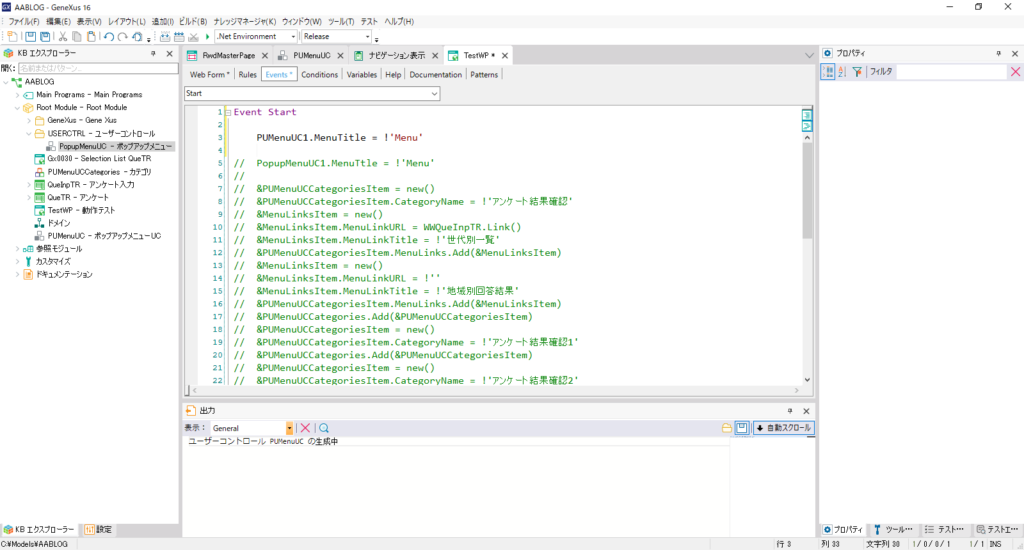1024x550 pixels.
Task: Open the output folder icon
Action: 726,428
